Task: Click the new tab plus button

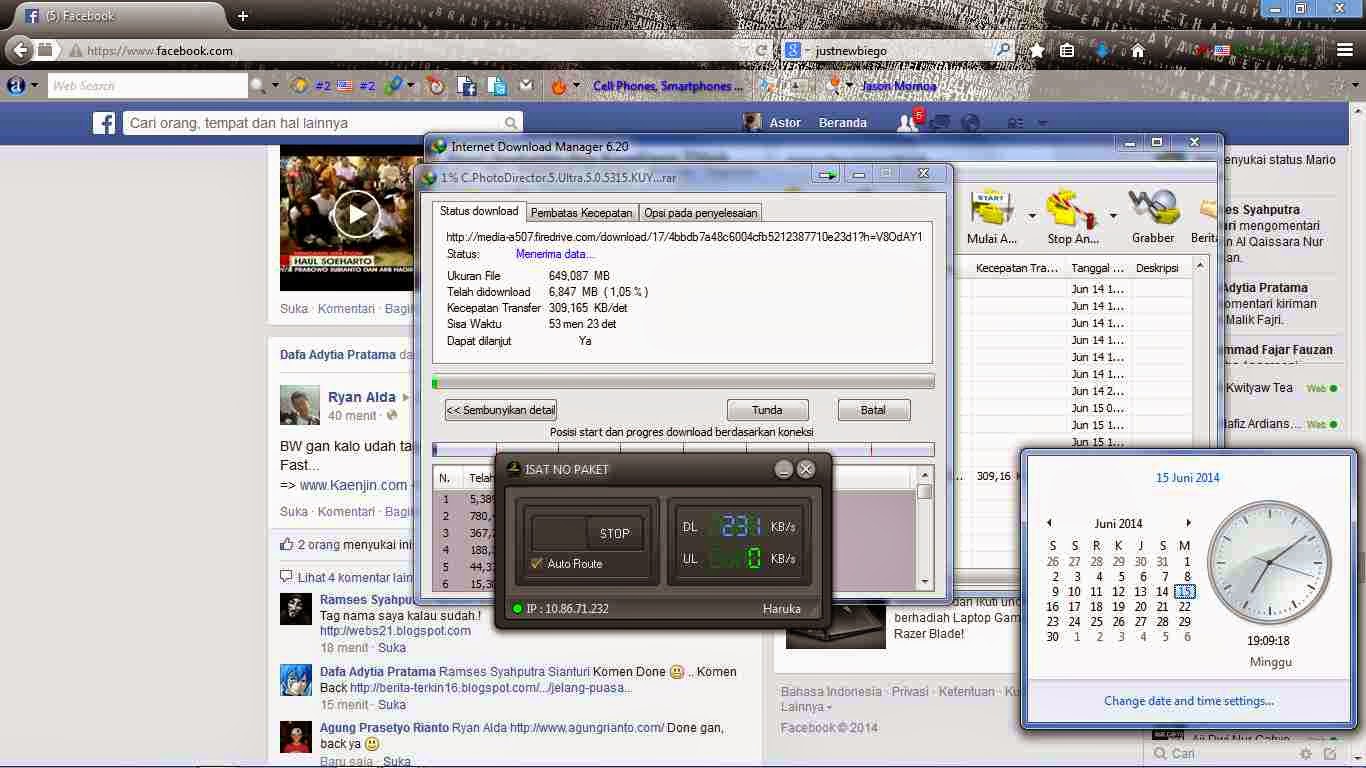Action: pyautogui.click(x=242, y=16)
